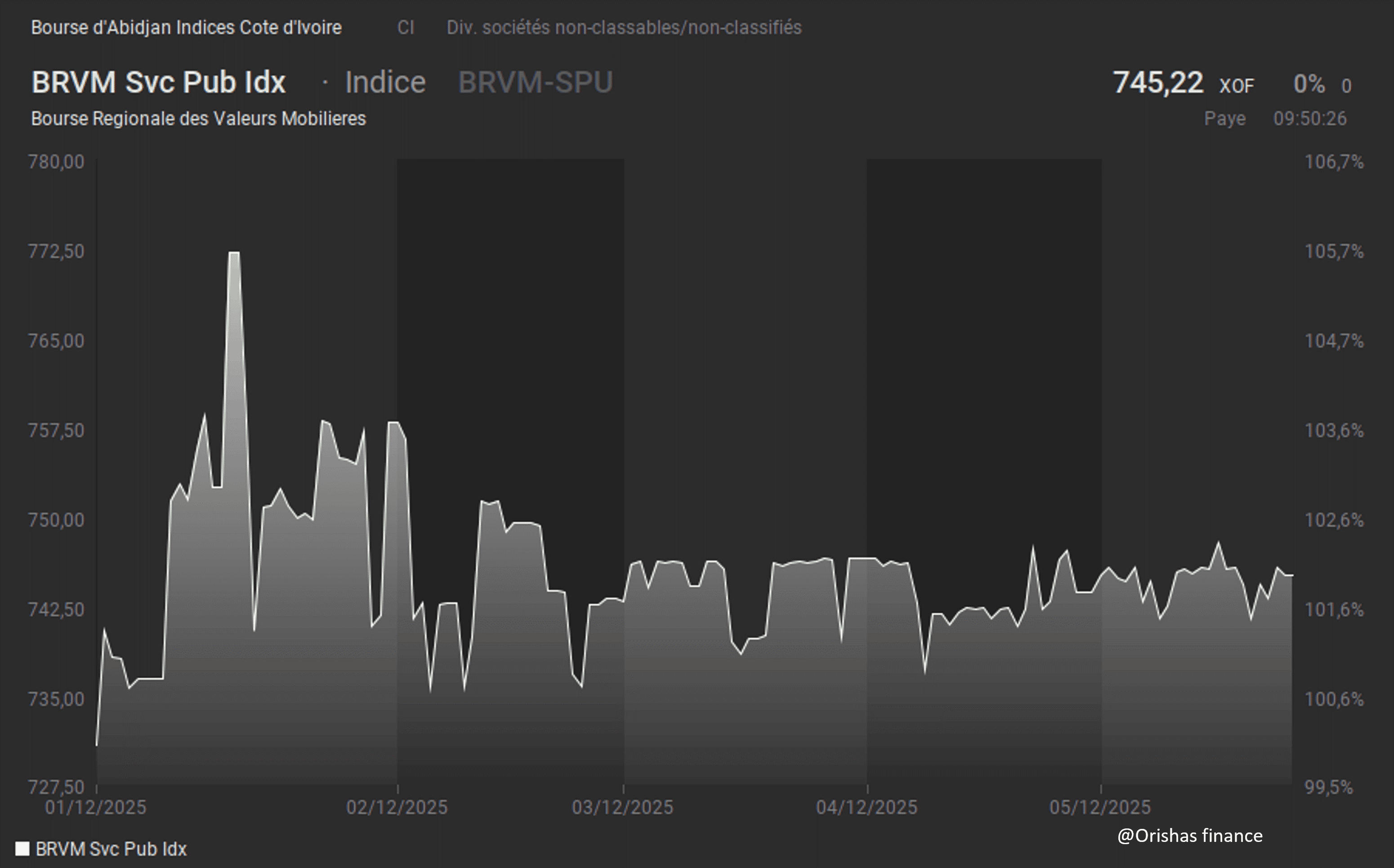Click the 04/12/2025 date axis label

(867, 807)
